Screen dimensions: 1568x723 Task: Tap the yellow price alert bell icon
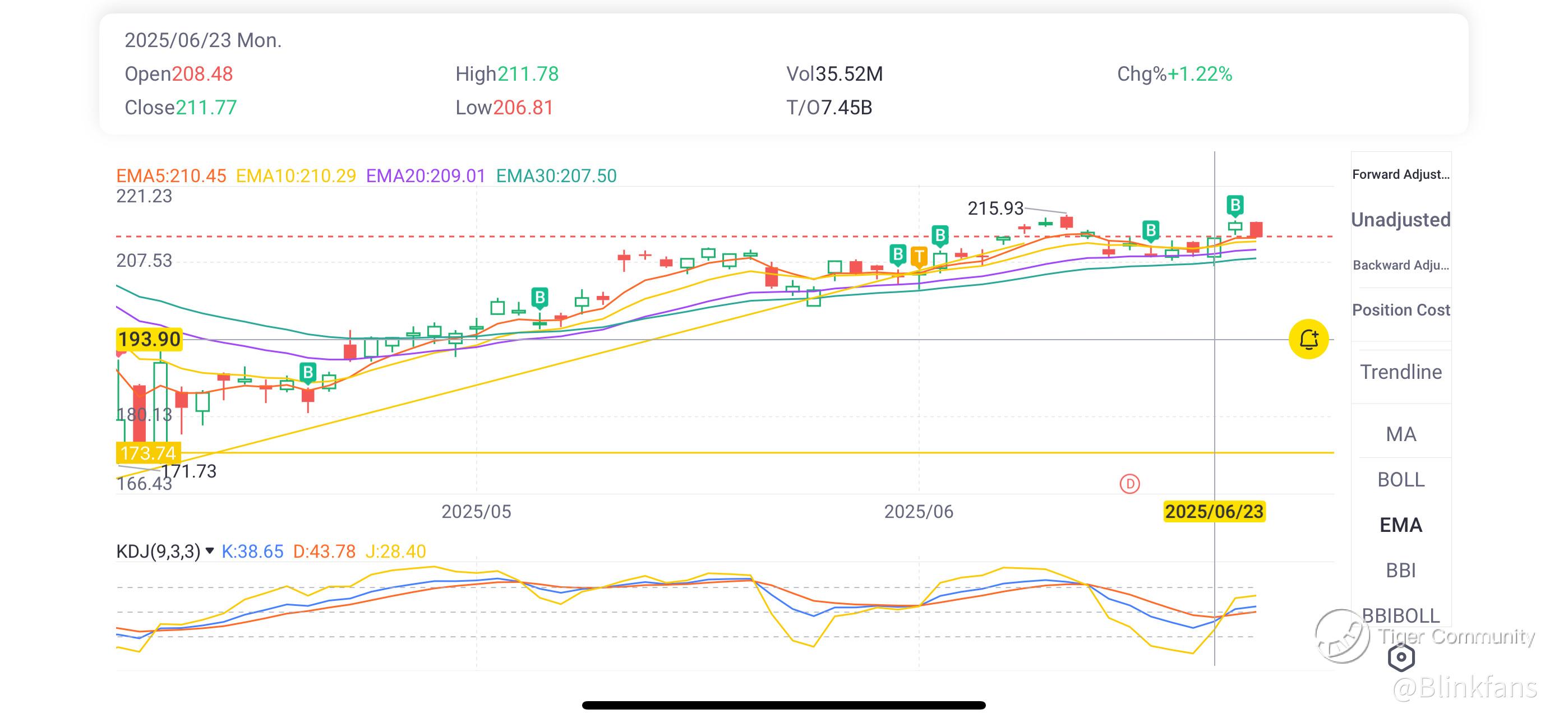[x=1308, y=339]
